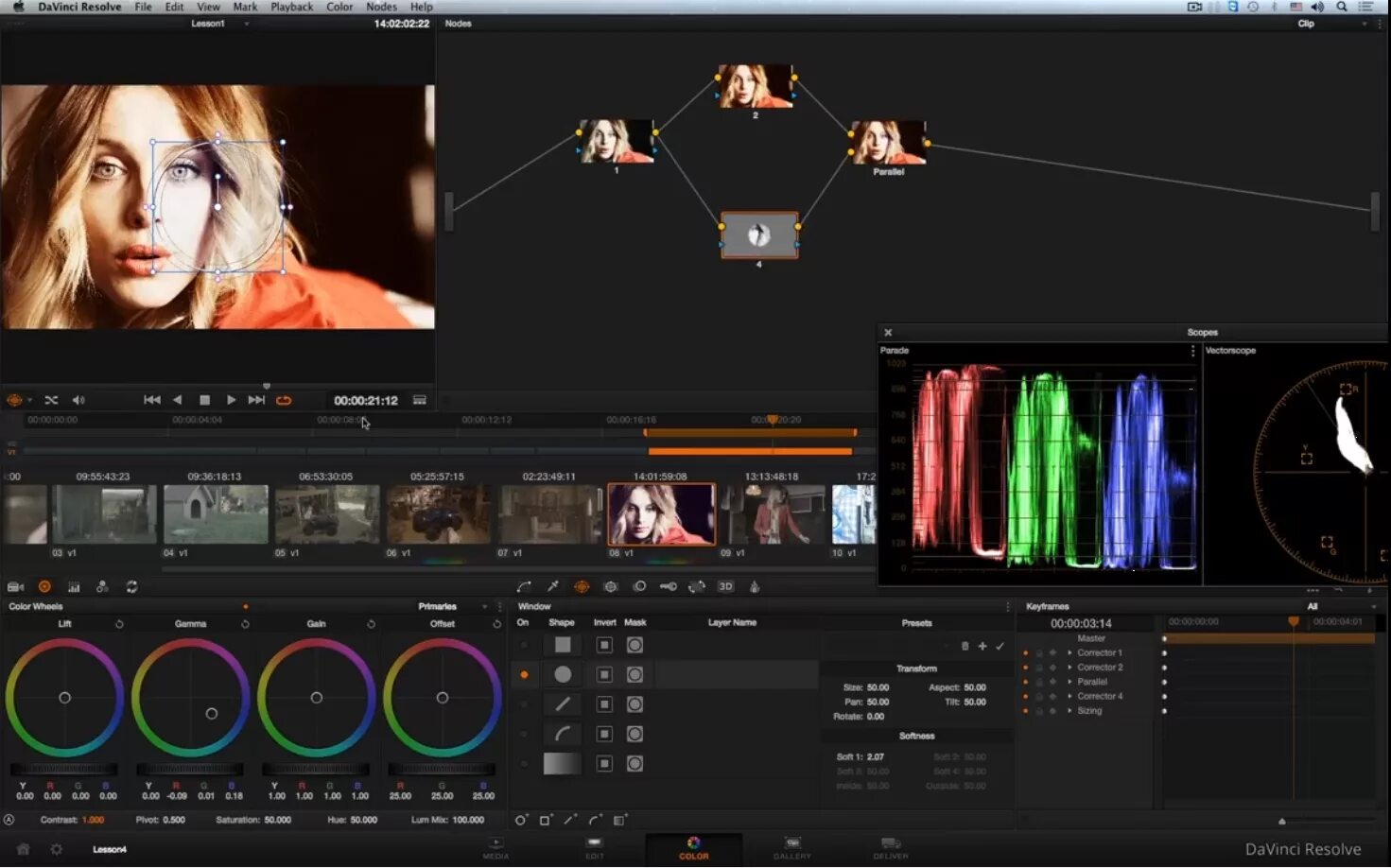Disable the circle shape window
Screen dimensions: 1391x868
point(524,675)
